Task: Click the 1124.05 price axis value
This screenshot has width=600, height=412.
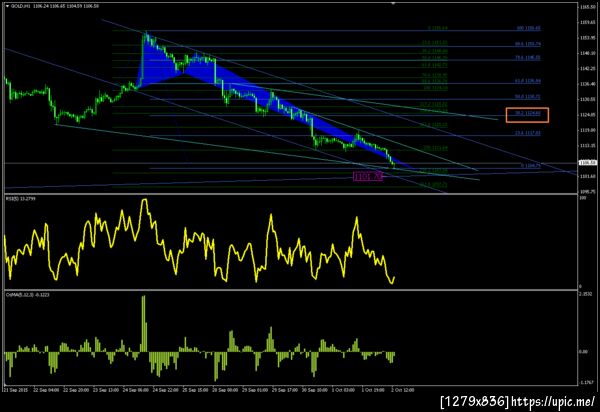Action: click(x=587, y=115)
